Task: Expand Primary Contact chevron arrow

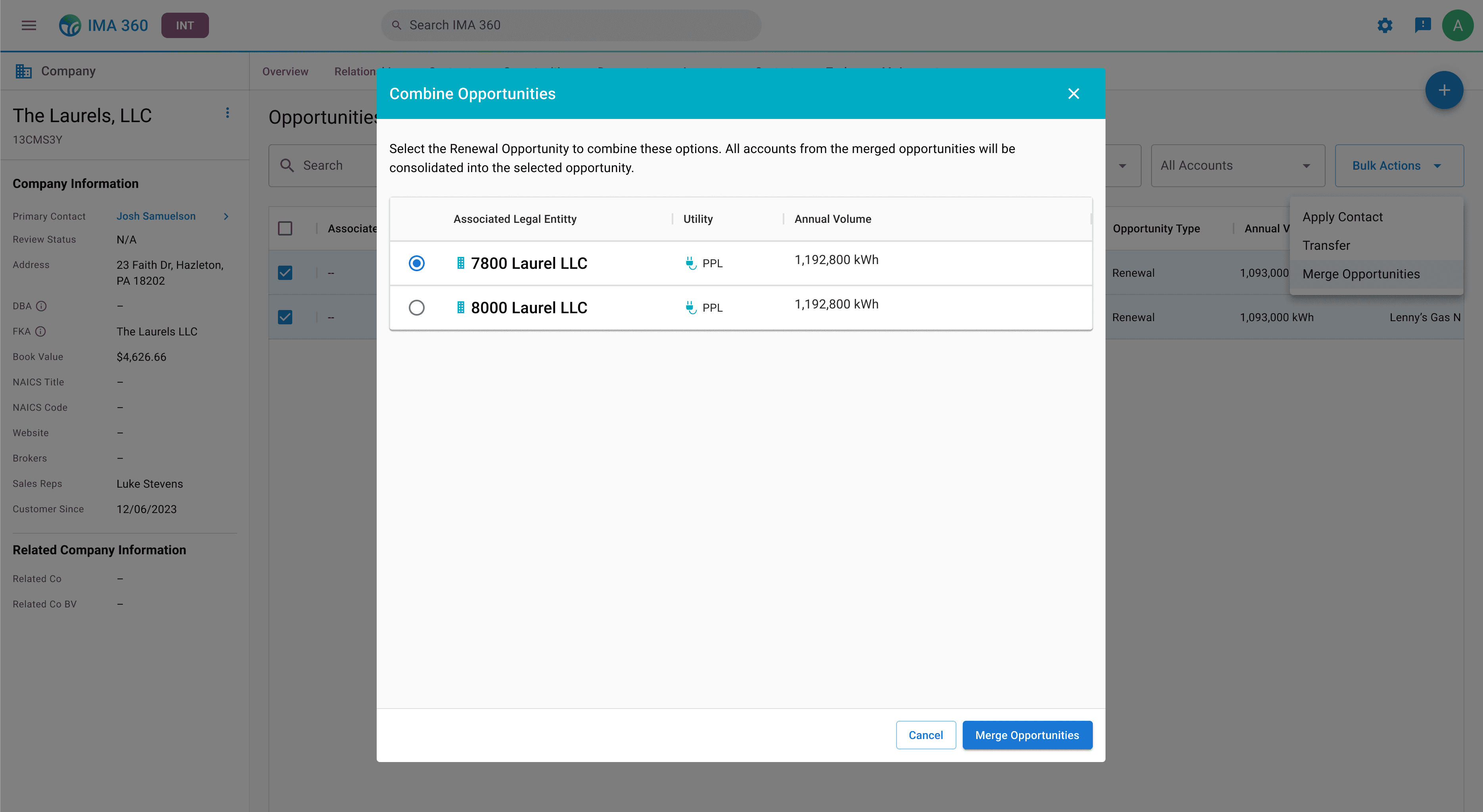Action: (226, 216)
